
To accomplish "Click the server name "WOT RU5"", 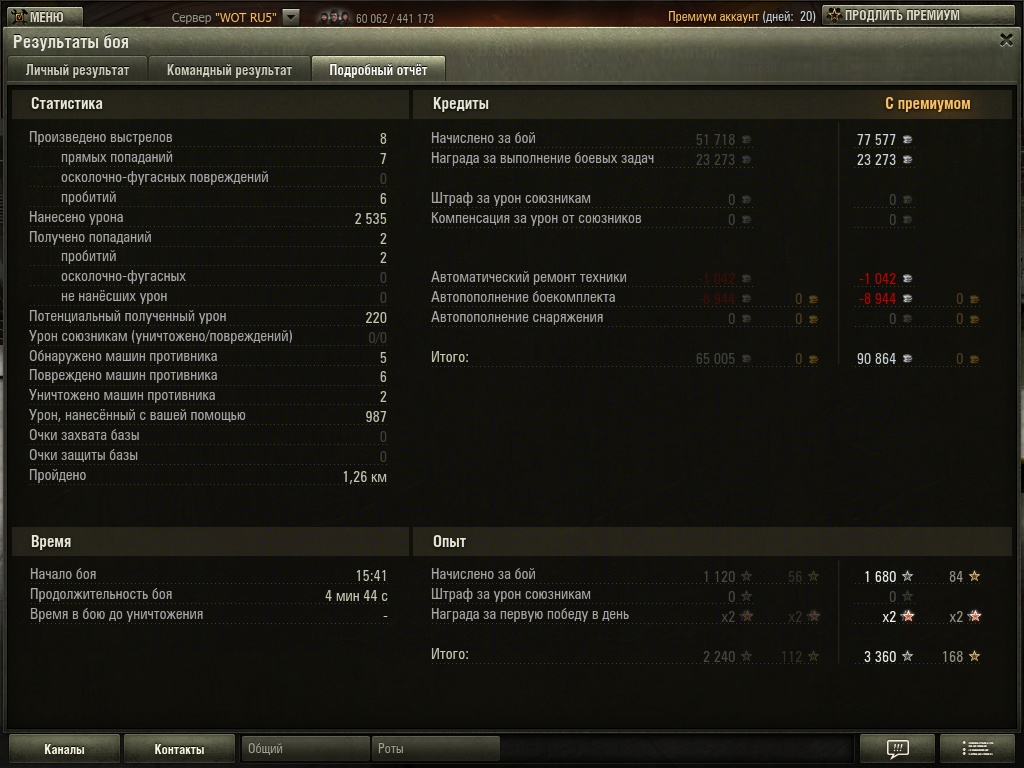I will pos(246,18).
